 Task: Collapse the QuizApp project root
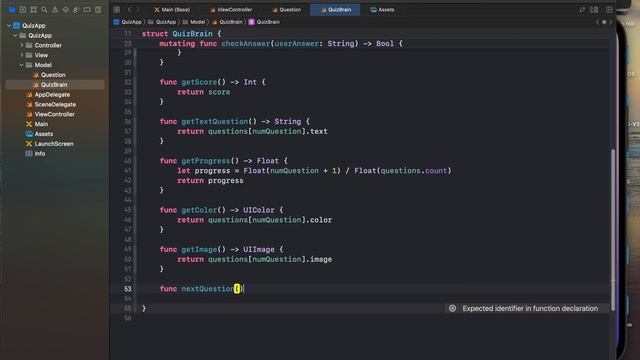9,25
